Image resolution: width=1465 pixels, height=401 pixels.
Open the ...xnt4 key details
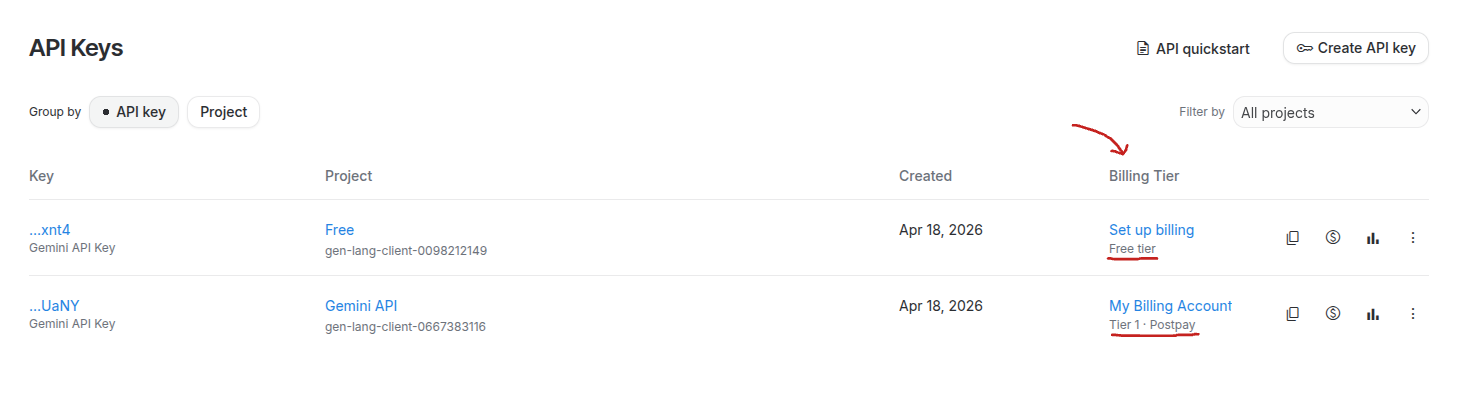pos(50,230)
